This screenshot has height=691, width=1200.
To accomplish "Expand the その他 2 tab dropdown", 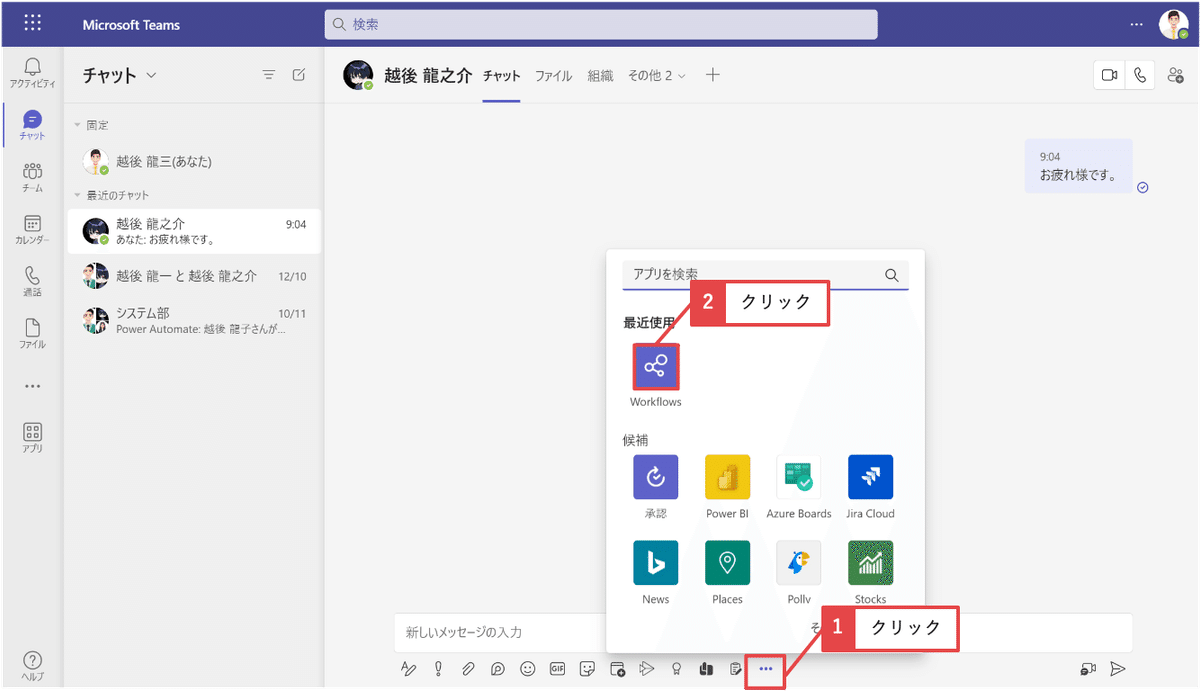I will click(656, 76).
